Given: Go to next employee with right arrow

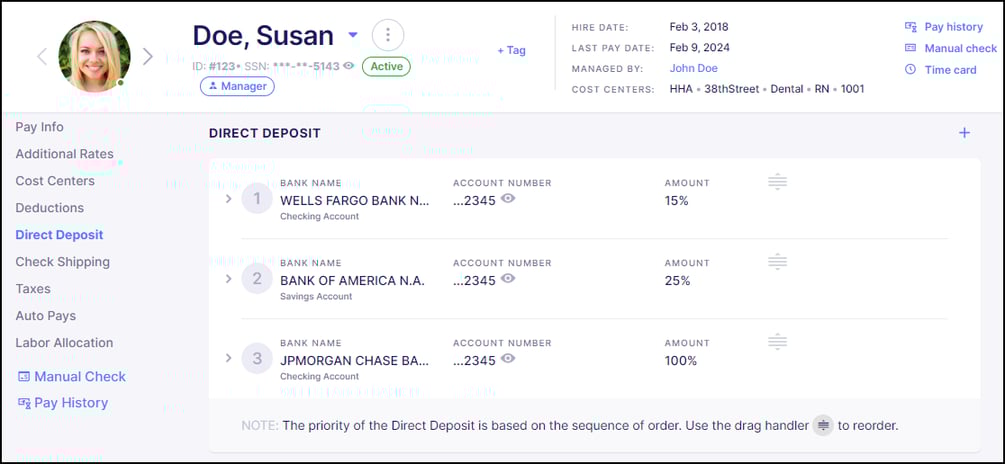Looking at the screenshot, I should click(x=148, y=56).
